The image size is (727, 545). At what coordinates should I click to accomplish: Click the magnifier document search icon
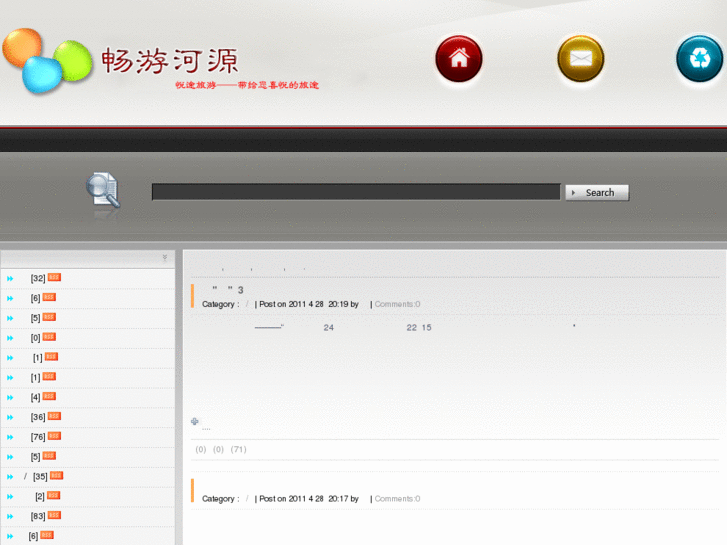point(103,190)
